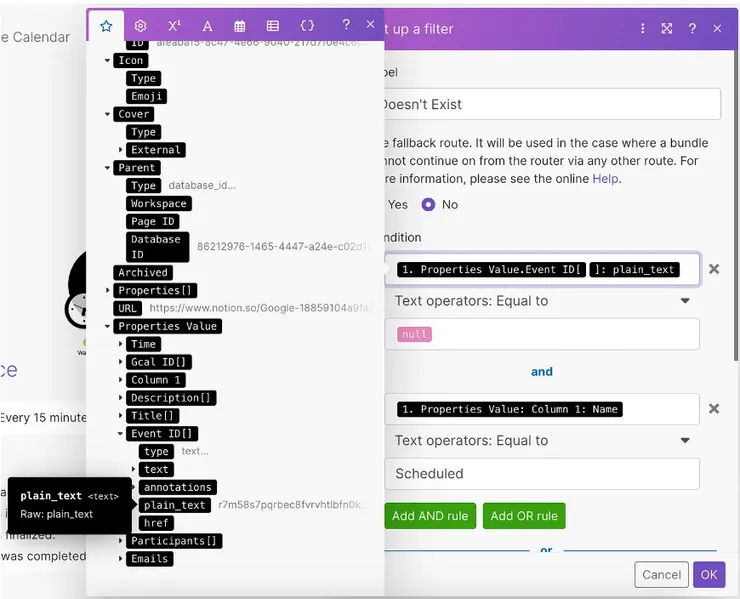Cancel the filter setup
740x599 pixels.
[x=661, y=574]
